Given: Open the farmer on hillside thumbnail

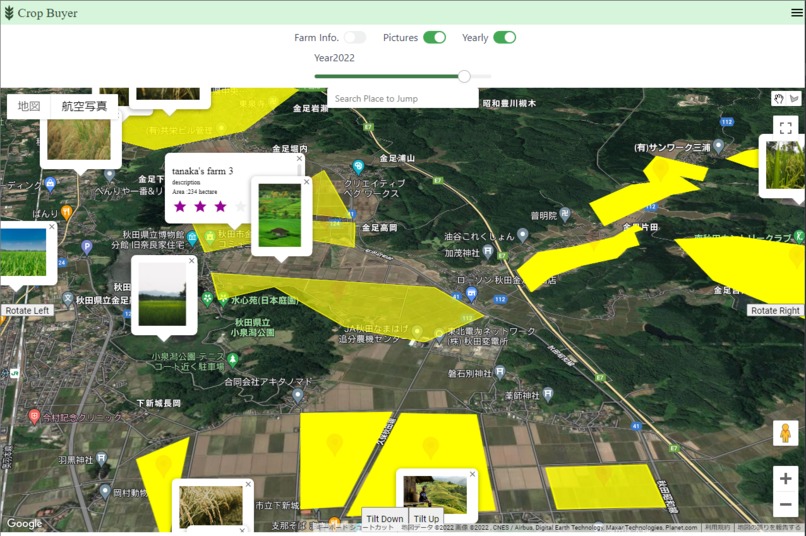Looking at the screenshot, I should point(435,495).
